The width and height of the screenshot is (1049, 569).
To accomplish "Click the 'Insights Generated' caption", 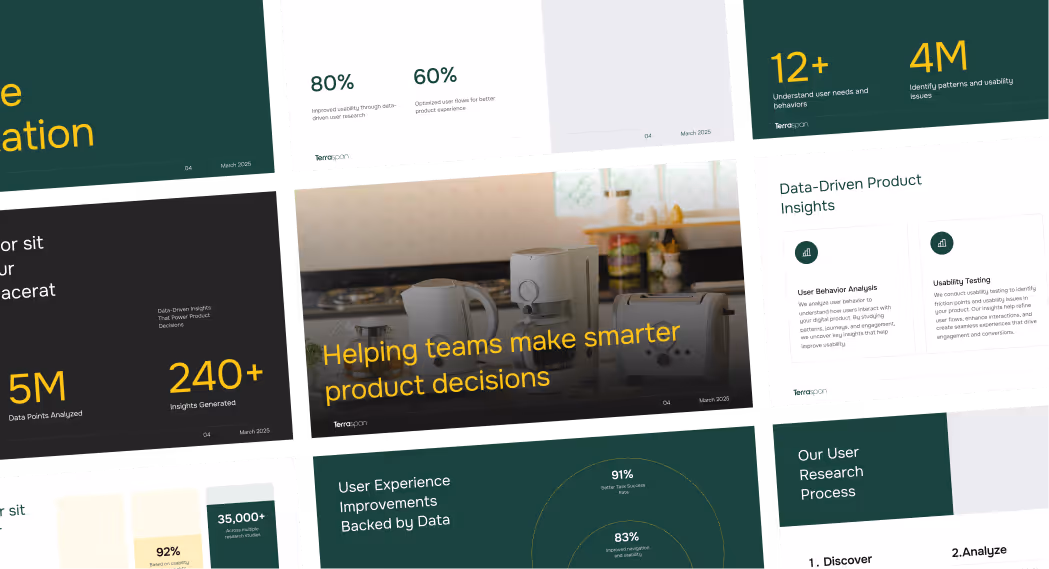I will (203, 405).
